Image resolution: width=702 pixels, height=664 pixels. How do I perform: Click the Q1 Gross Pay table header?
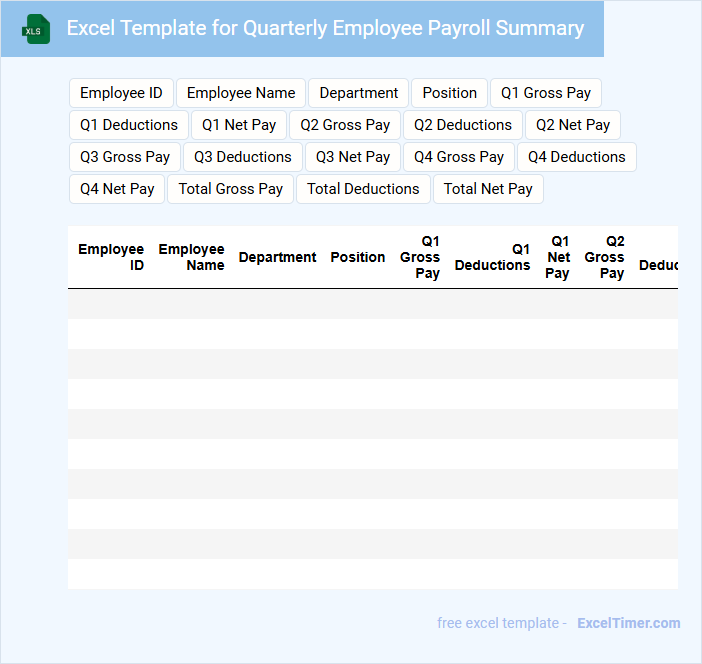pos(420,257)
